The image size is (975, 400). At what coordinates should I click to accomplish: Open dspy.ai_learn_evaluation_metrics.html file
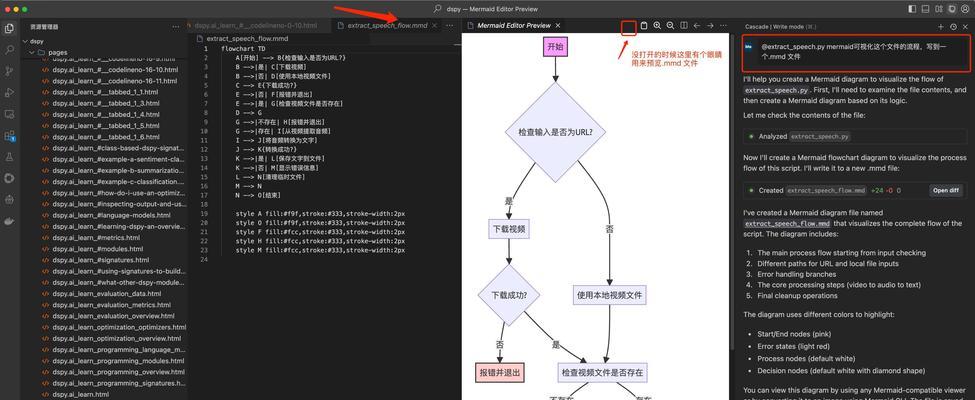[111, 305]
